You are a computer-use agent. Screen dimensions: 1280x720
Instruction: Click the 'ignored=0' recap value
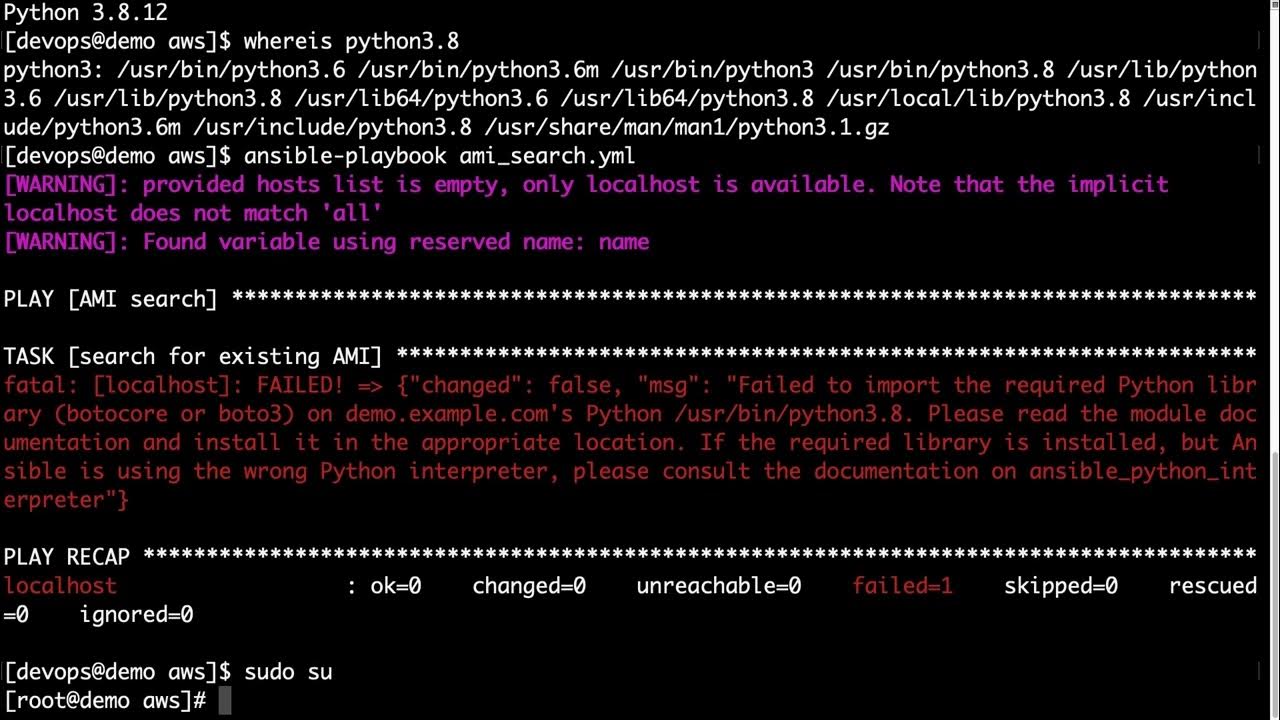click(137, 615)
